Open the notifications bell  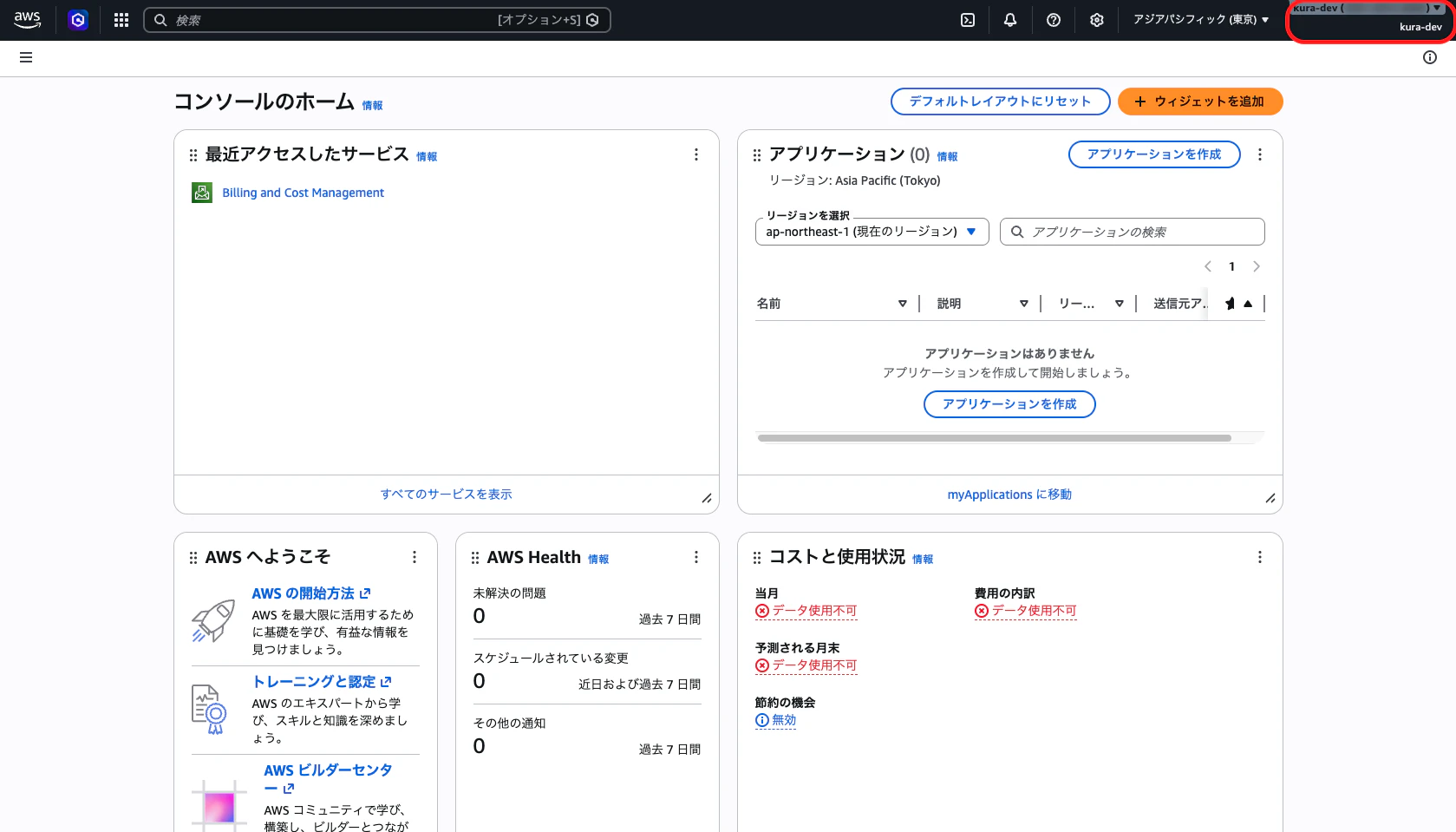point(1010,20)
